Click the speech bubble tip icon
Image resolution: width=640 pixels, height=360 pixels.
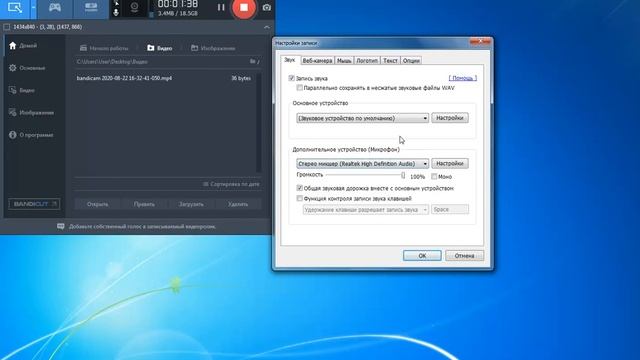click(x=60, y=227)
